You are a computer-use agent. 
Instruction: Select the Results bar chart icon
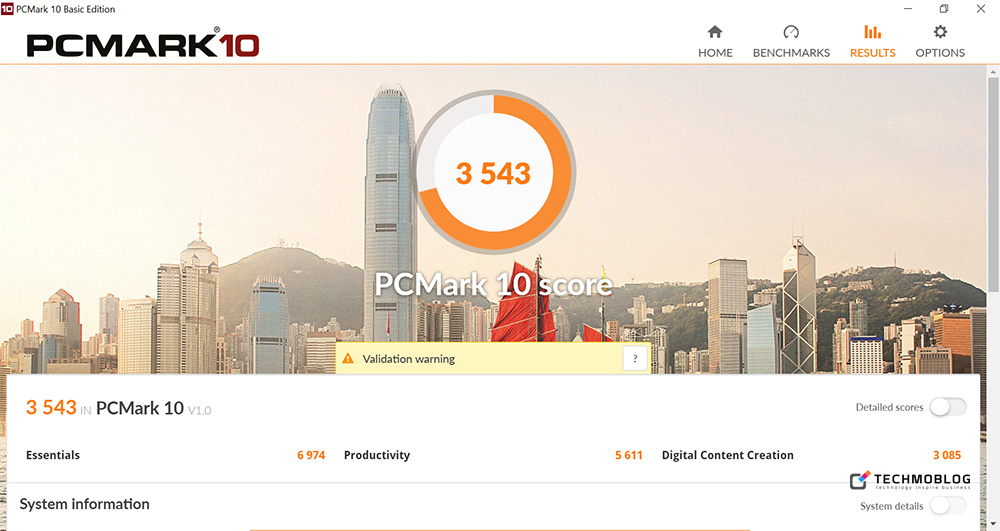[x=872, y=32]
